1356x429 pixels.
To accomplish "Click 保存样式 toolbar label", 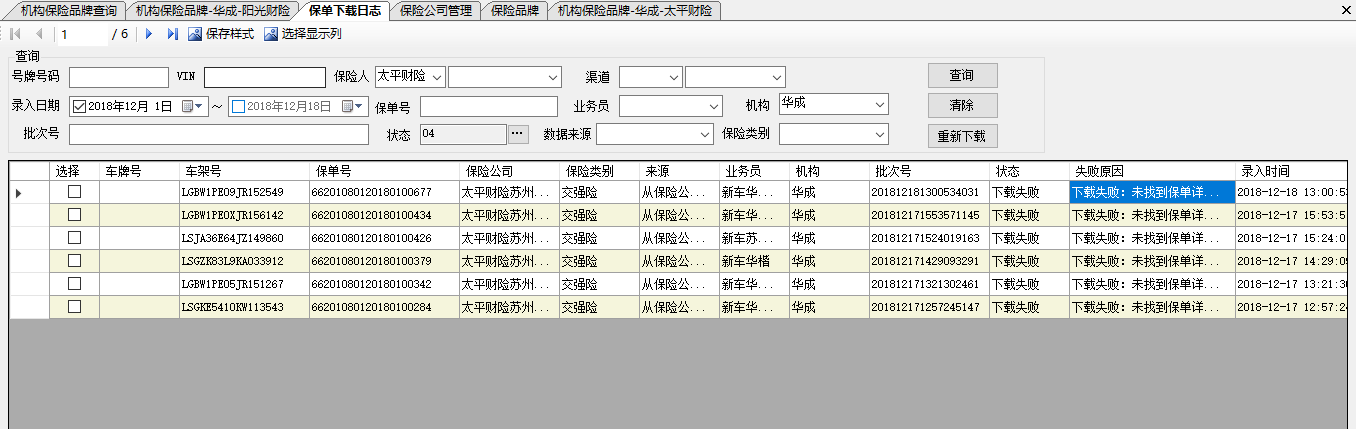I will pyautogui.click(x=230, y=34).
